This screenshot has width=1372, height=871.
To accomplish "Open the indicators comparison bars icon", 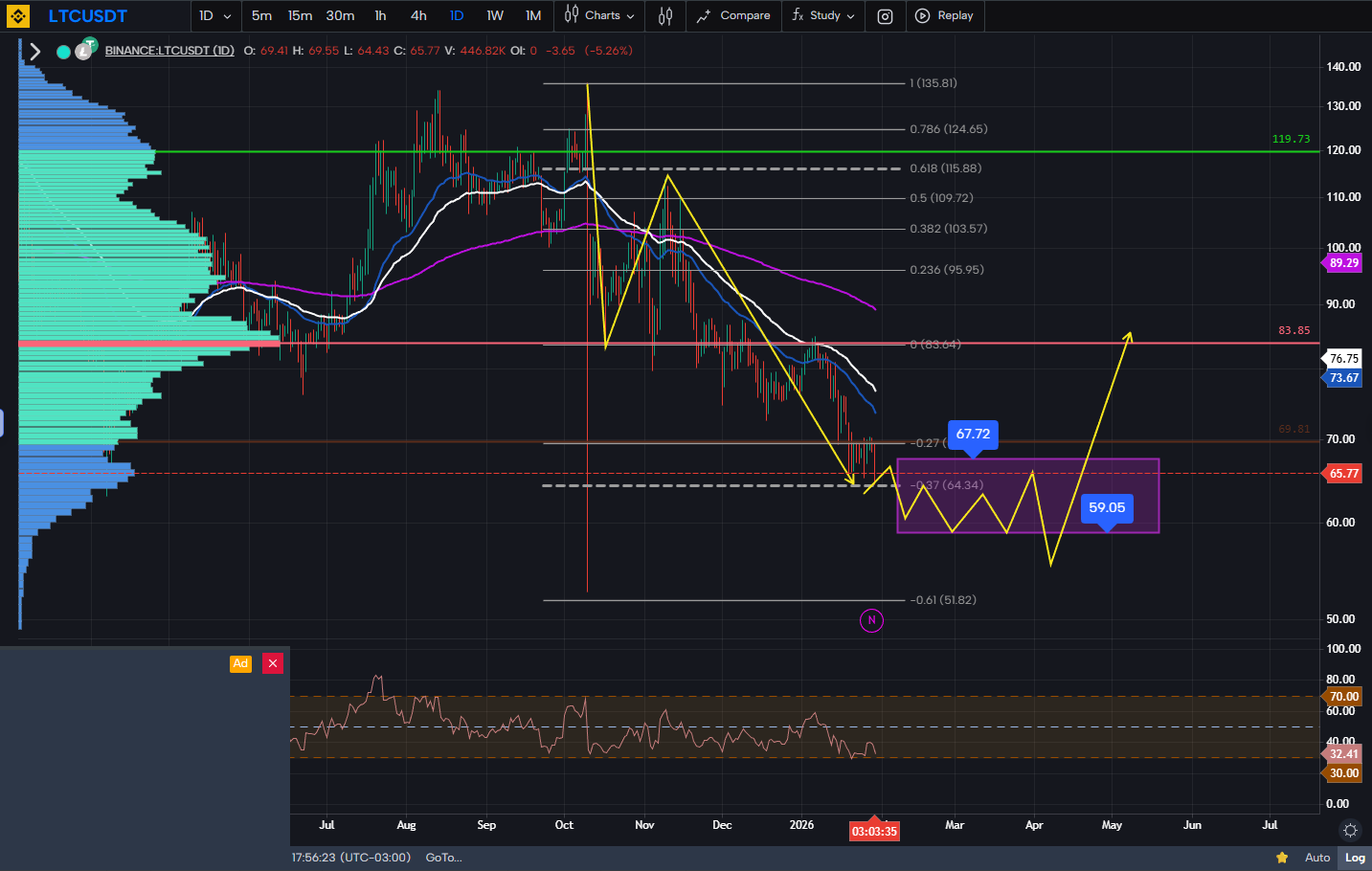I will (x=665, y=16).
